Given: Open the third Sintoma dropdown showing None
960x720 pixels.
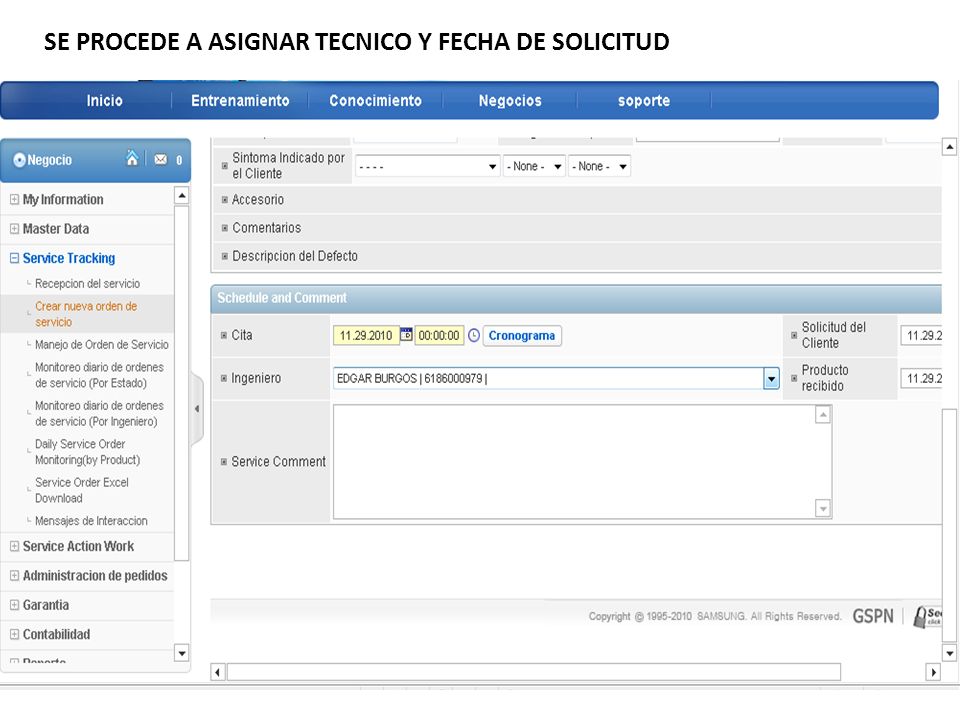Looking at the screenshot, I should point(599,167).
